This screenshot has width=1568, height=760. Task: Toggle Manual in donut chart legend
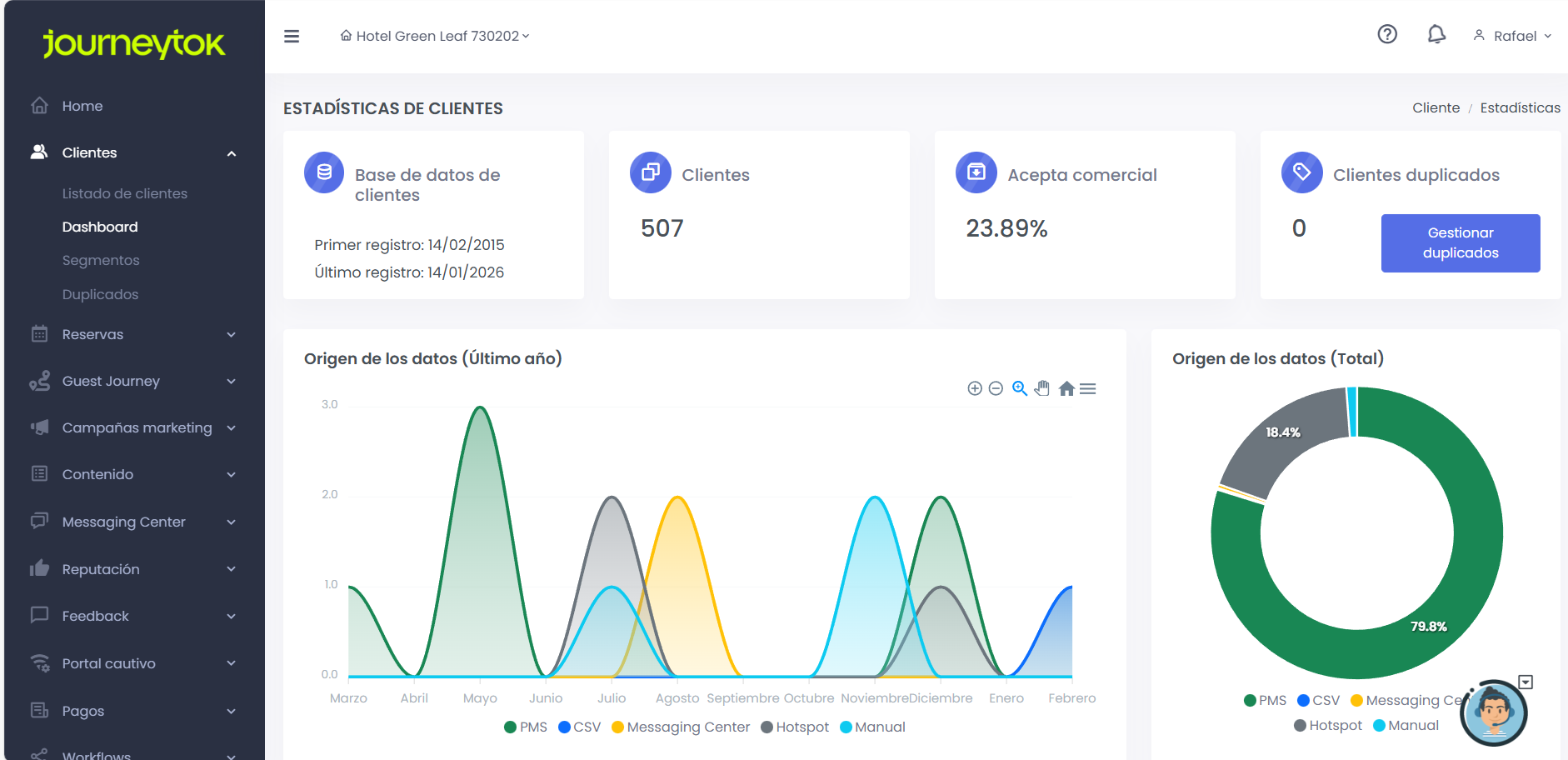(x=1406, y=726)
